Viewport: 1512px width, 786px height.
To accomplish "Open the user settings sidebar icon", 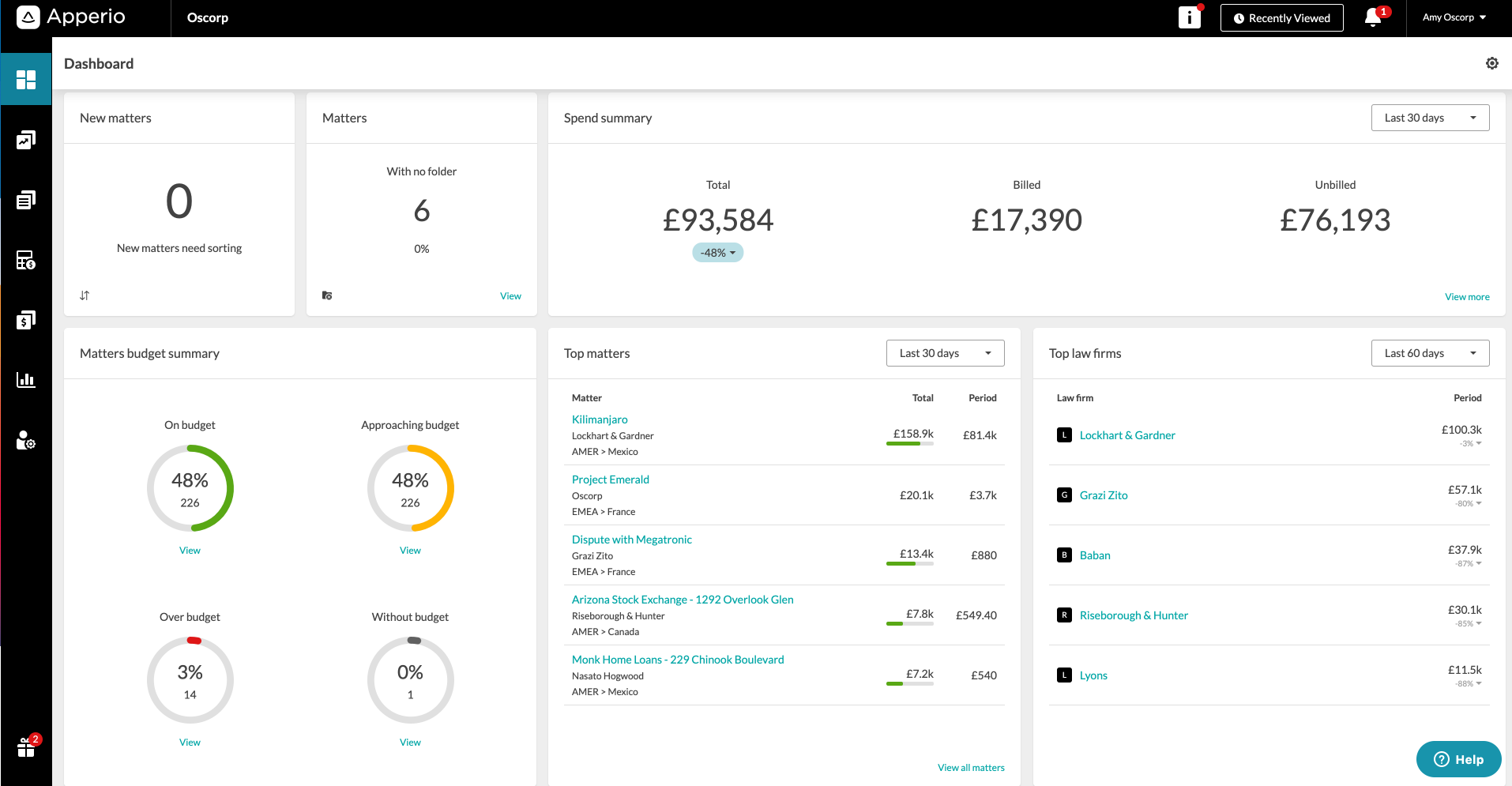I will pyautogui.click(x=26, y=440).
